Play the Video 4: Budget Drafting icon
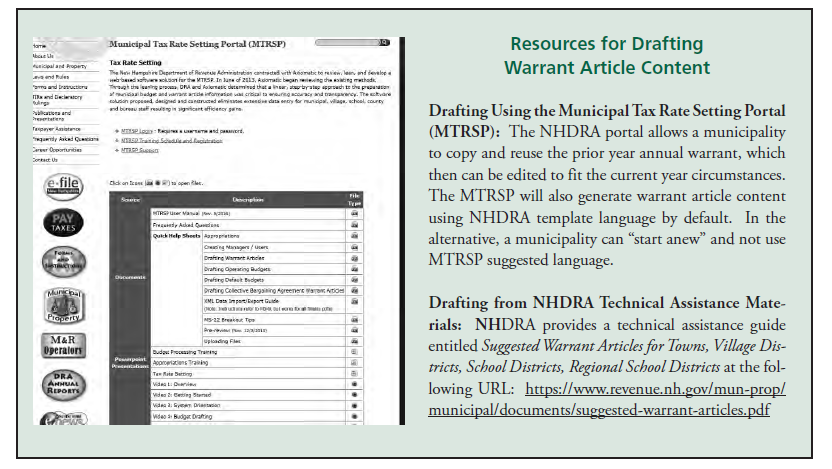This screenshot has height=469, width=832. pos(354,416)
